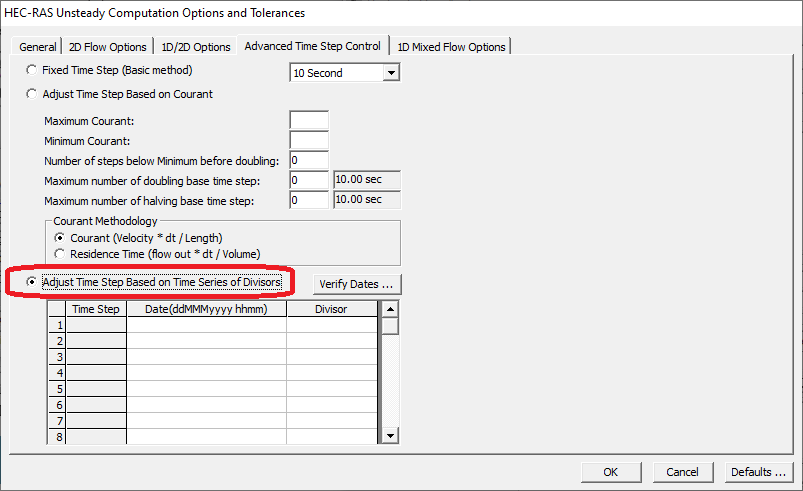This screenshot has height=491, width=803.
Task: Click Maximum number of halving base time step field
Action: point(309,200)
